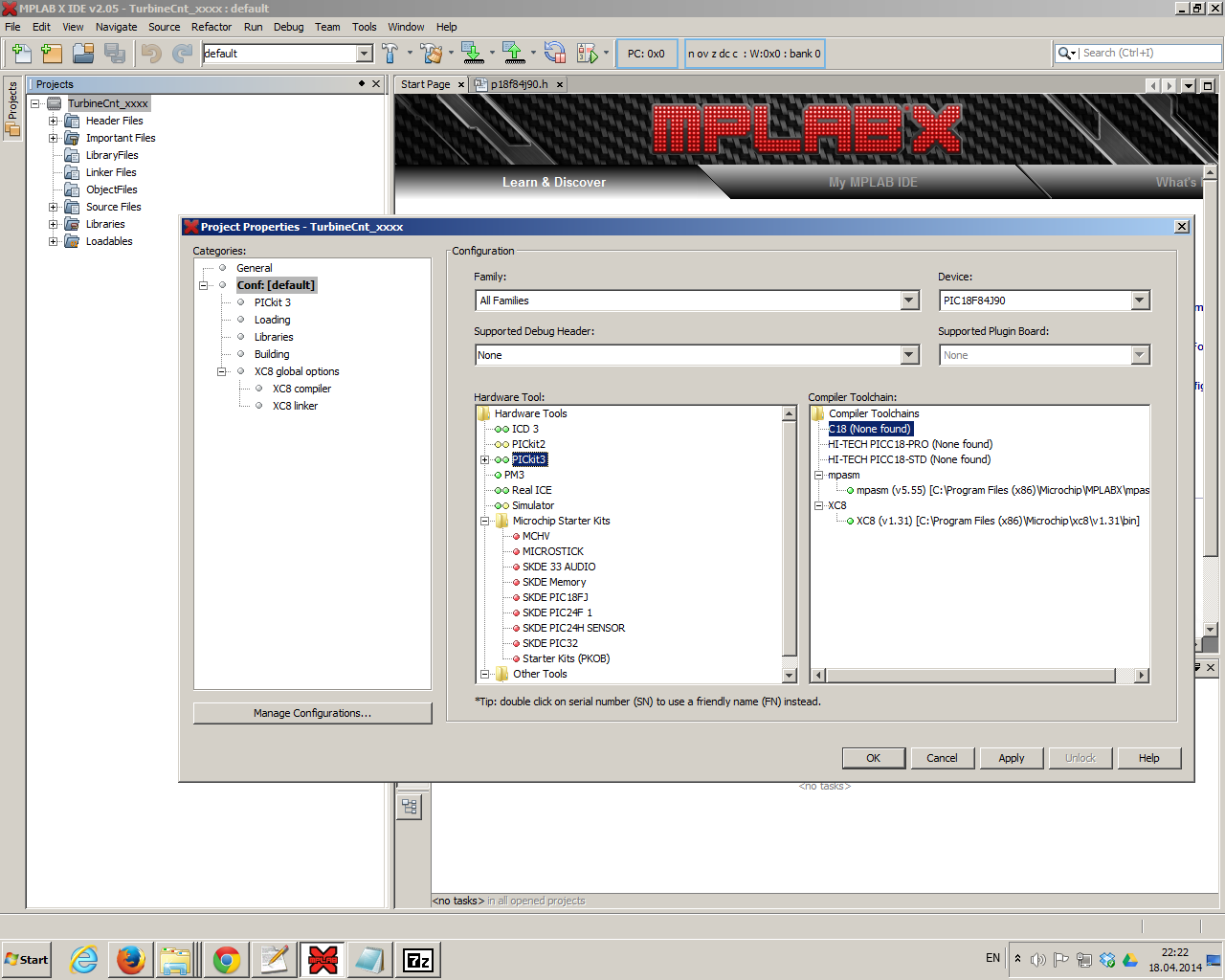
Task: Click the Projects vertical side tab
Action: tap(12, 108)
